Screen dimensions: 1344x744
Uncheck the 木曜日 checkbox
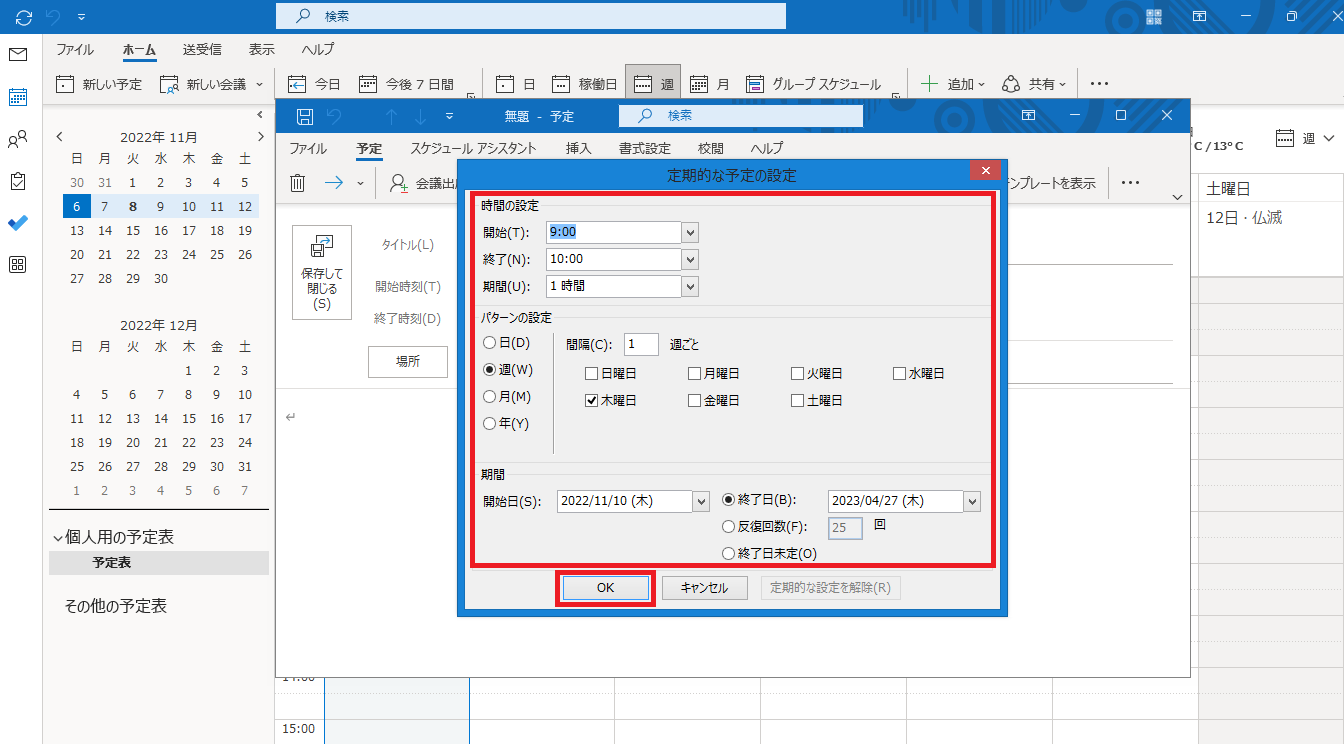pyautogui.click(x=592, y=401)
